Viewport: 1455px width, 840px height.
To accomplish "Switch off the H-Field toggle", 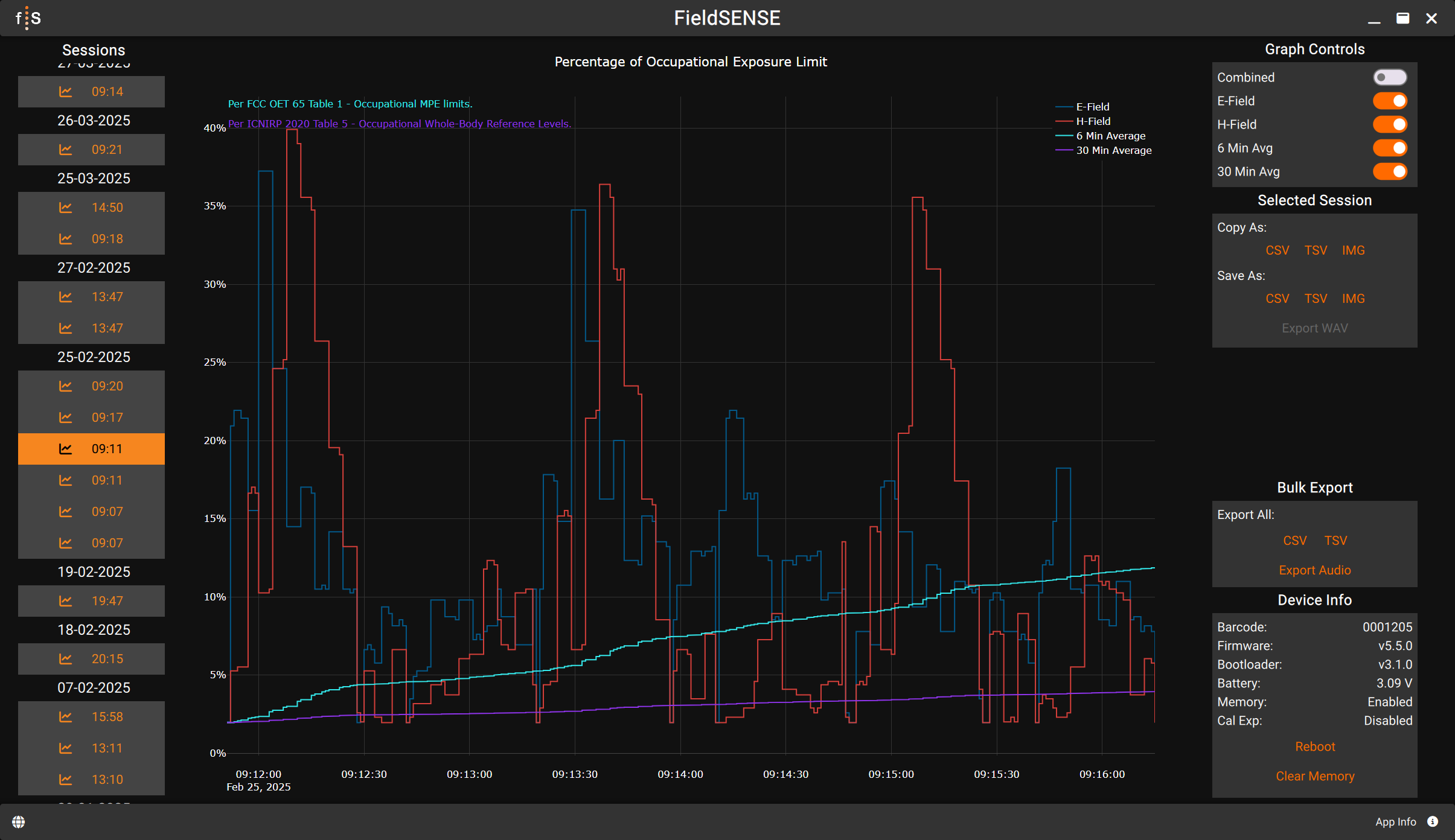I will tap(1389, 124).
